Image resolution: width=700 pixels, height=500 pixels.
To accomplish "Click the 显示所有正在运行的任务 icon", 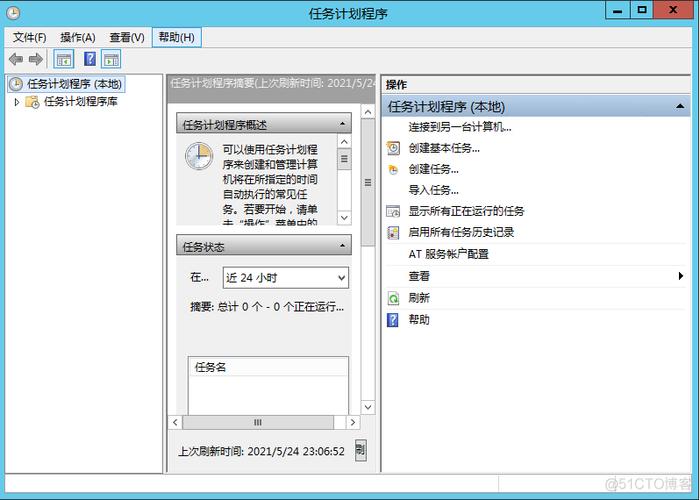I will 393,211.
